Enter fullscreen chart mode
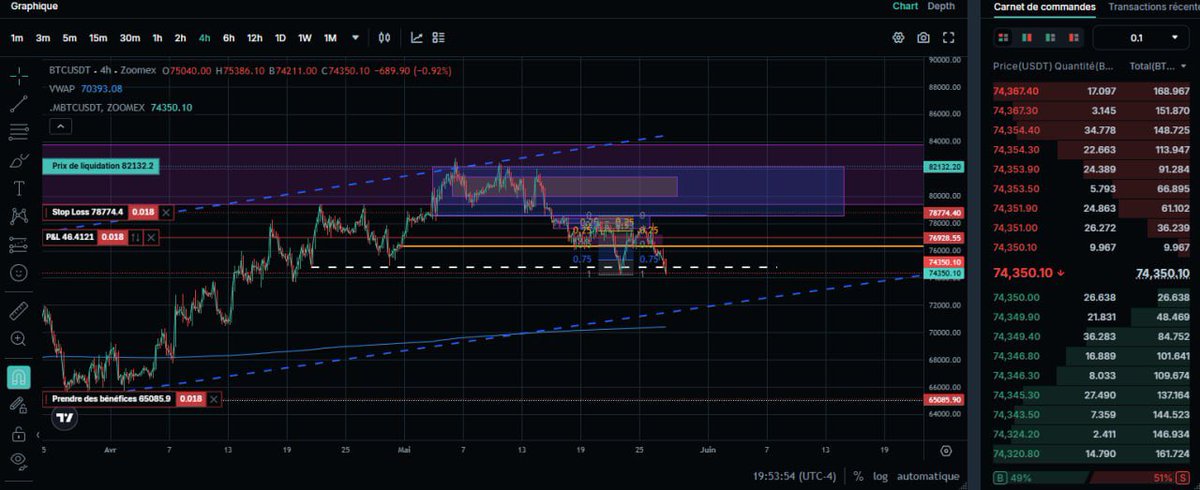This screenshot has width=1200, height=490. [948, 38]
